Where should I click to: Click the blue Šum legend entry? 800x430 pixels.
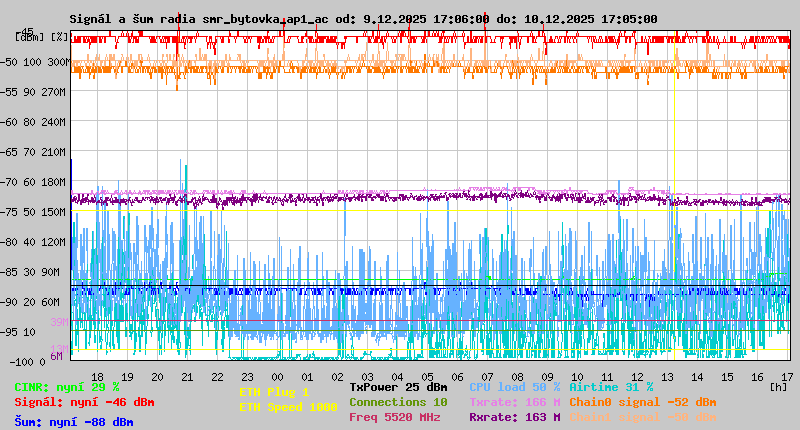coord(74,422)
